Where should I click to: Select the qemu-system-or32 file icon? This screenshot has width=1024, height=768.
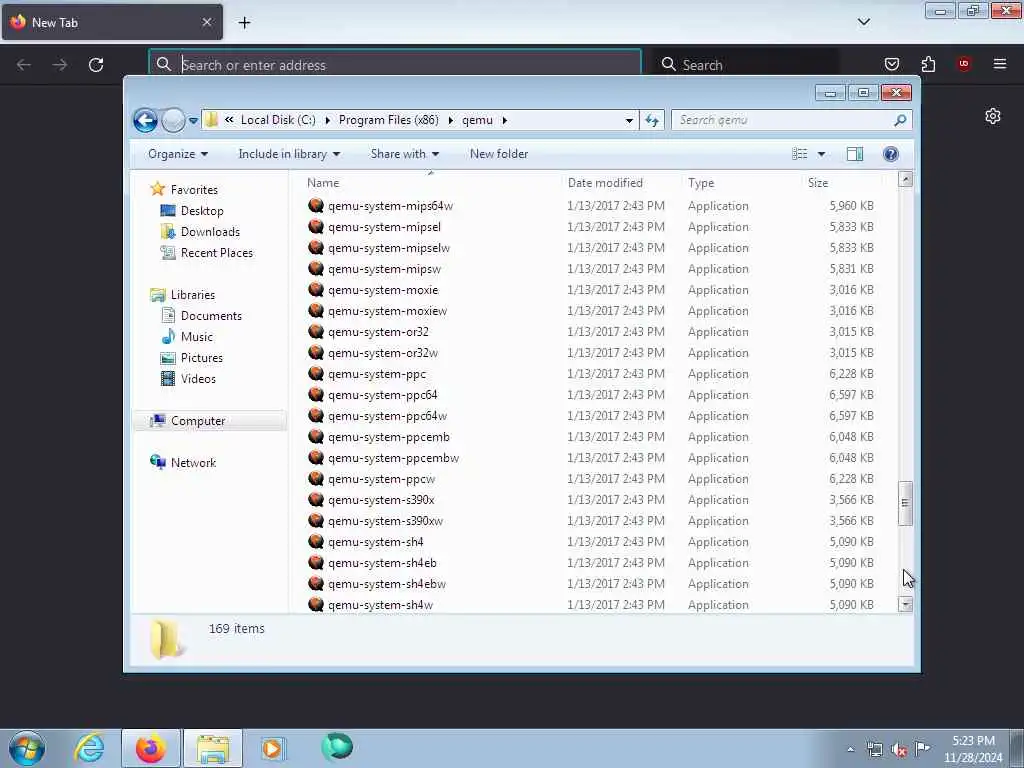tap(316, 332)
